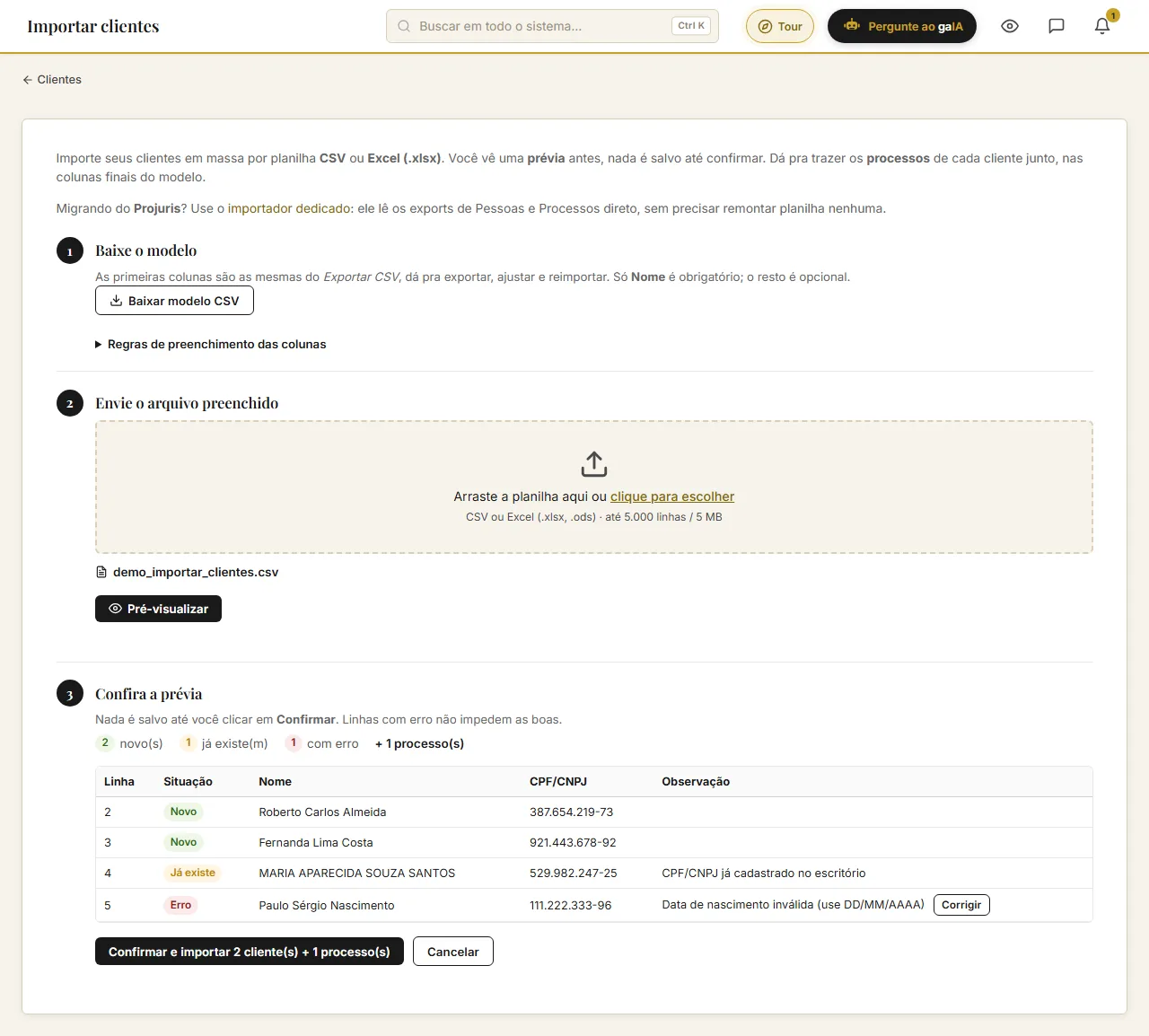Expand Regras de preenchimento das colunas
The height and width of the screenshot is (1036, 1149).
coord(211,344)
